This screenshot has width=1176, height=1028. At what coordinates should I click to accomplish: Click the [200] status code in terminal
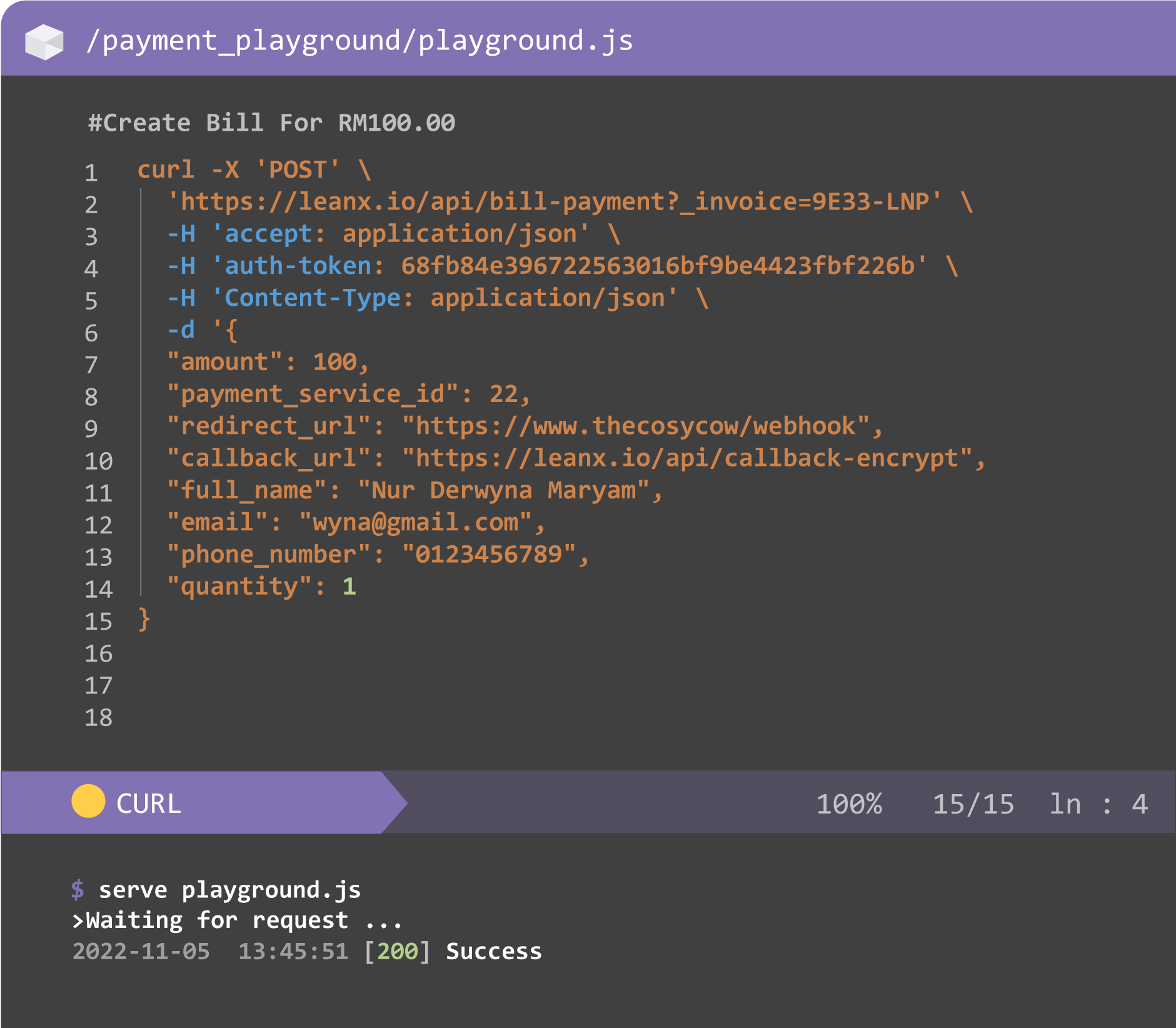click(x=398, y=951)
